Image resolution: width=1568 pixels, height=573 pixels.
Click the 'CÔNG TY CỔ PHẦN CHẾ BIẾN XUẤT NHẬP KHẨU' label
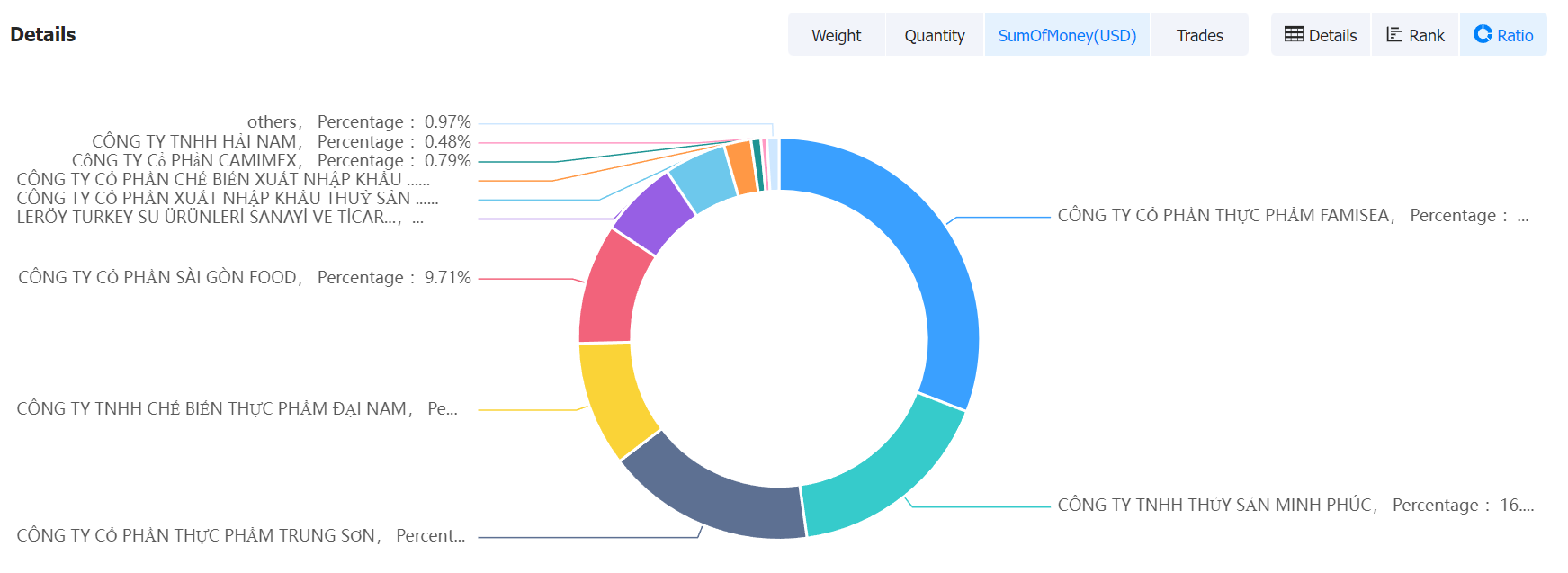point(223,179)
